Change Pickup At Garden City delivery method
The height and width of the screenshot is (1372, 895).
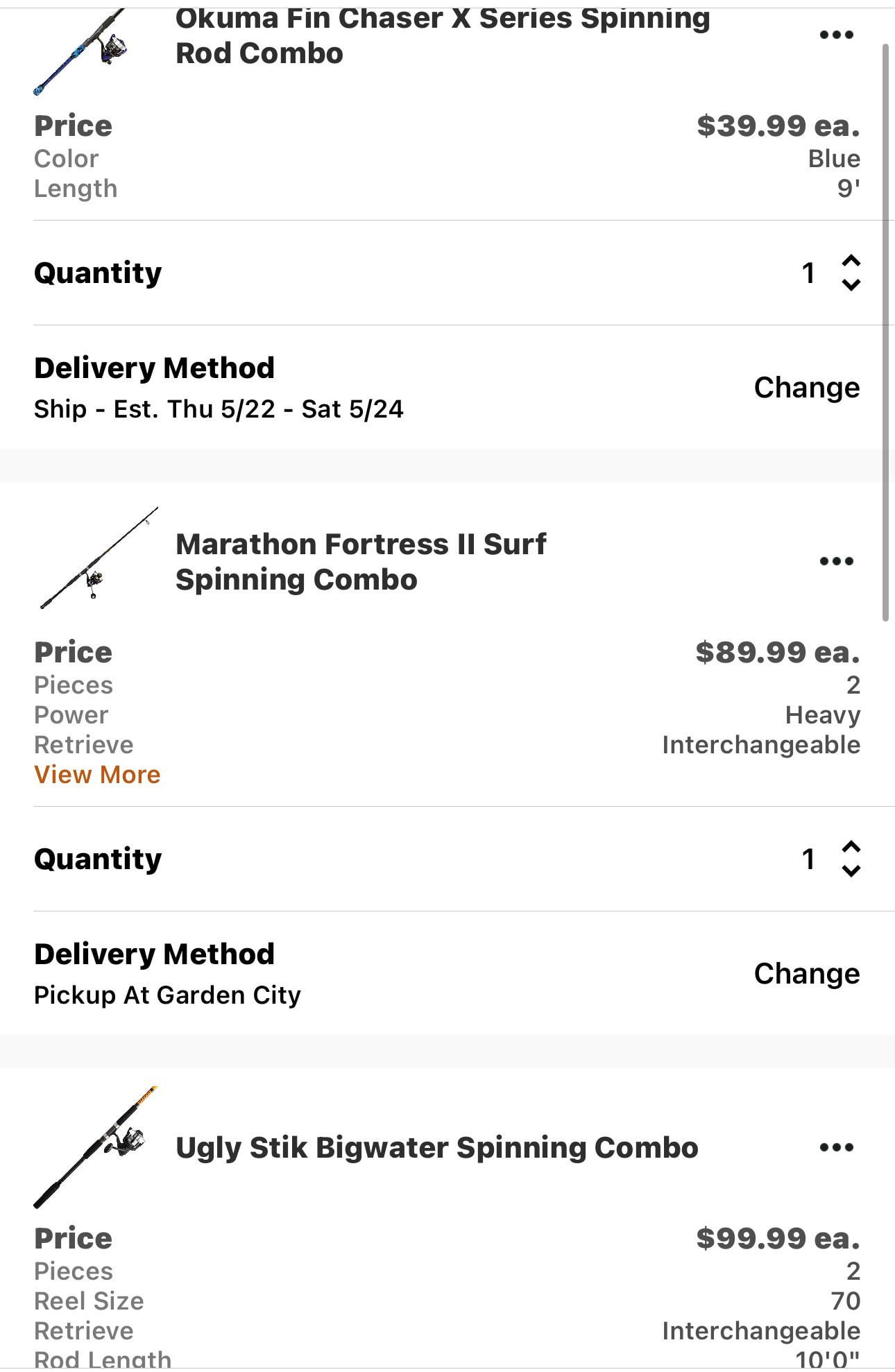806,973
